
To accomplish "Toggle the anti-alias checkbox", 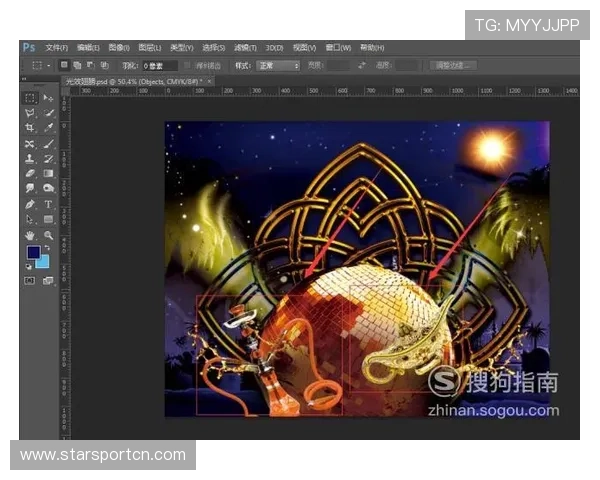I will tap(187, 65).
